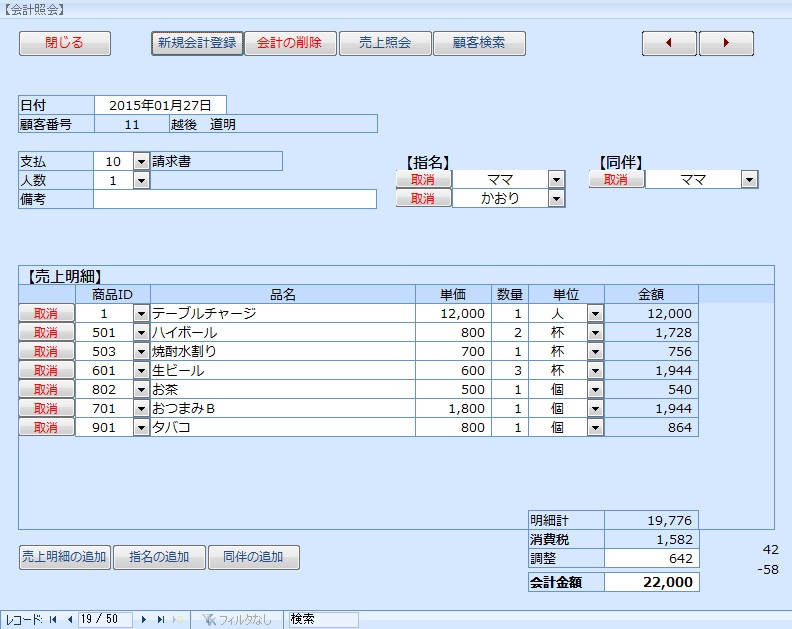The image size is (792, 629).
Task: Click the previous record left-arrow button
Action: (x=669, y=44)
